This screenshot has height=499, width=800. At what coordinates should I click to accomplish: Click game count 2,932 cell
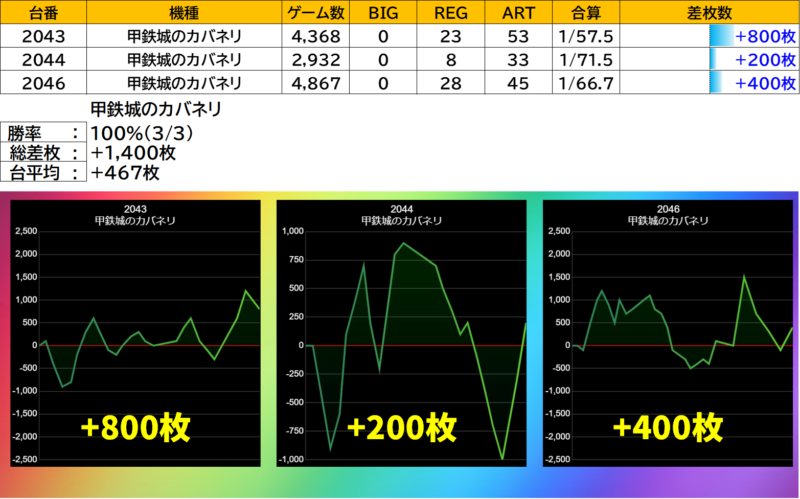coord(315,60)
